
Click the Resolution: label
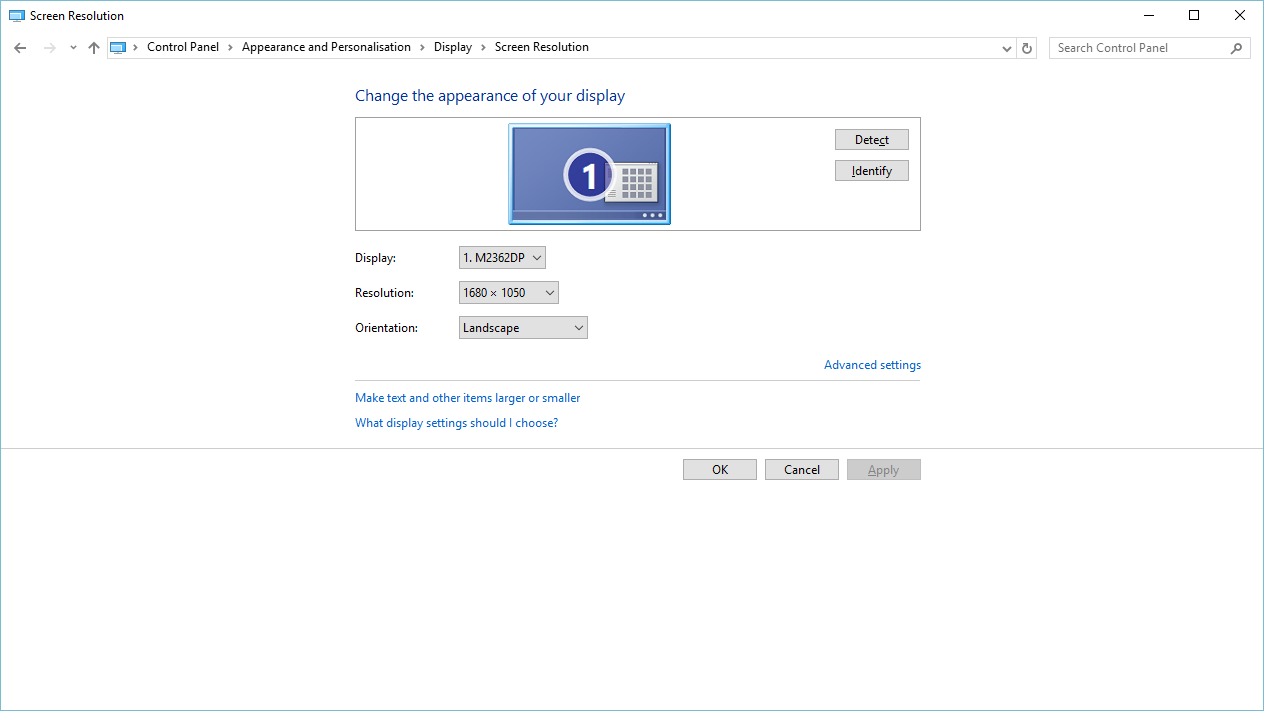(x=385, y=293)
